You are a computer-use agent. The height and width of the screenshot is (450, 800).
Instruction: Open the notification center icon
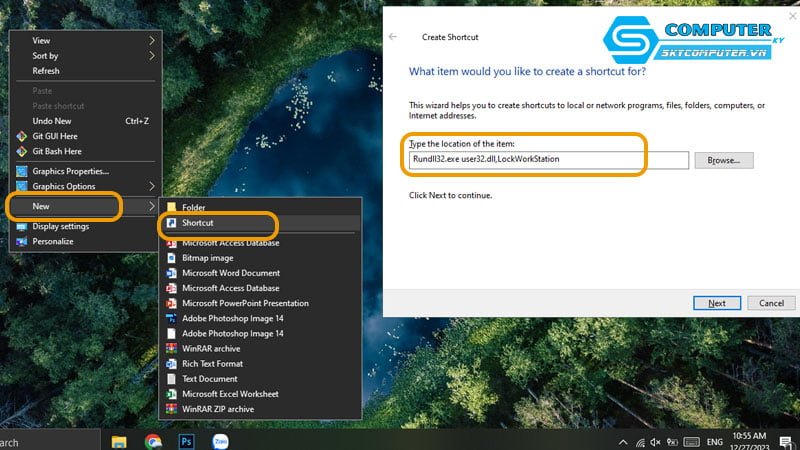coord(785,441)
